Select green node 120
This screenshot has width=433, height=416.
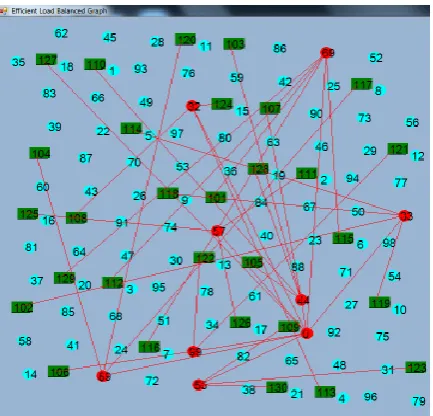185,40
